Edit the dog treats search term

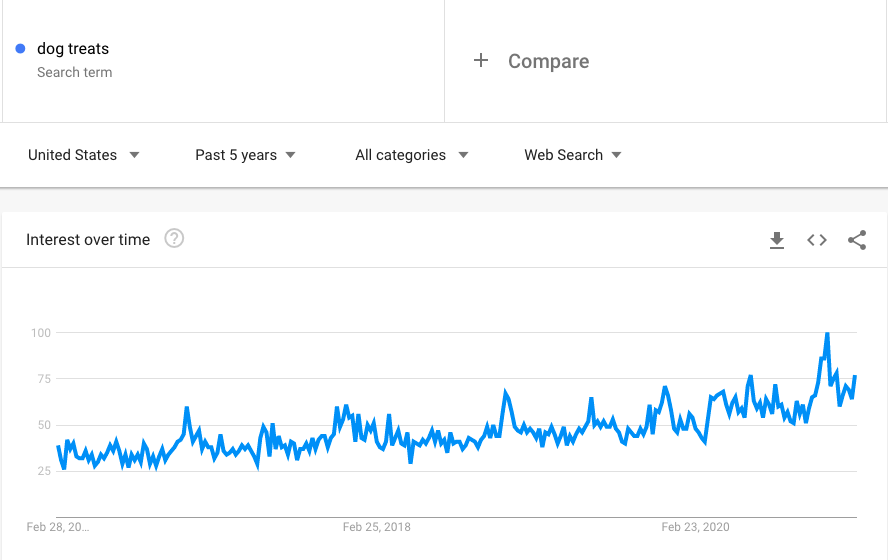click(73, 49)
